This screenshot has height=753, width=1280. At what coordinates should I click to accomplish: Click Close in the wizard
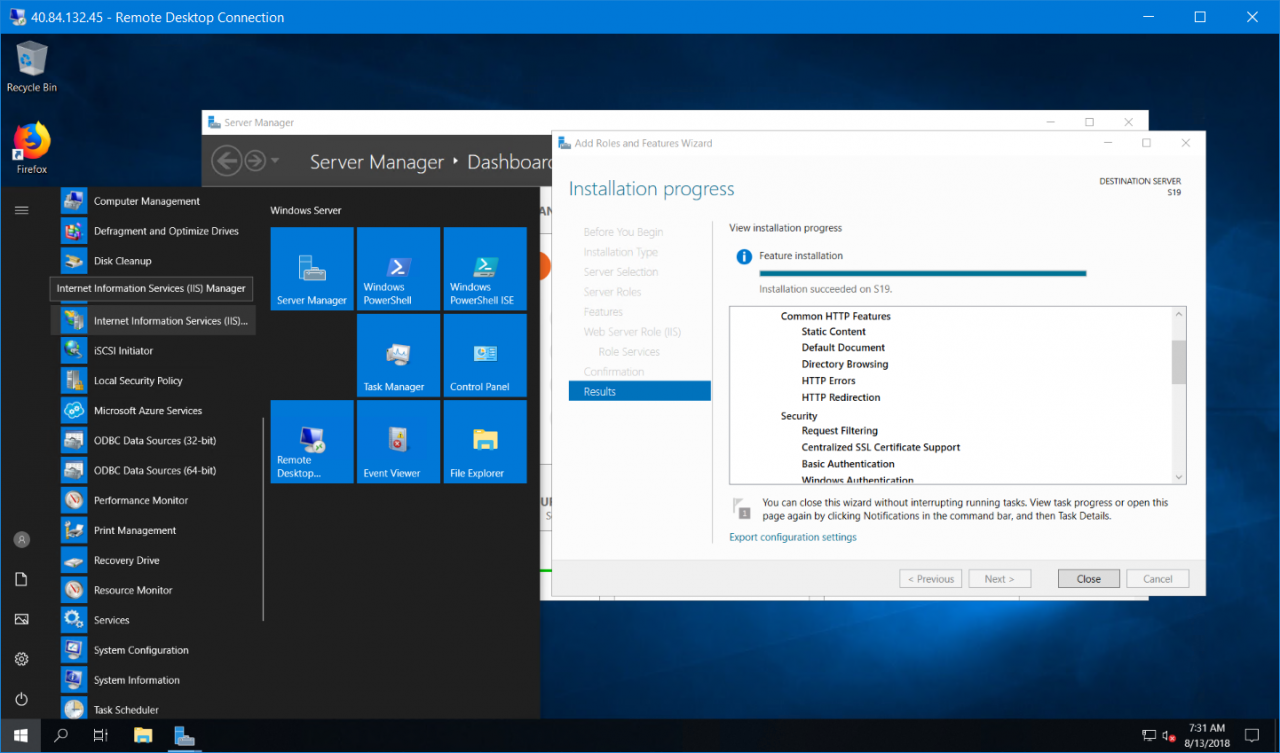click(x=1089, y=579)
